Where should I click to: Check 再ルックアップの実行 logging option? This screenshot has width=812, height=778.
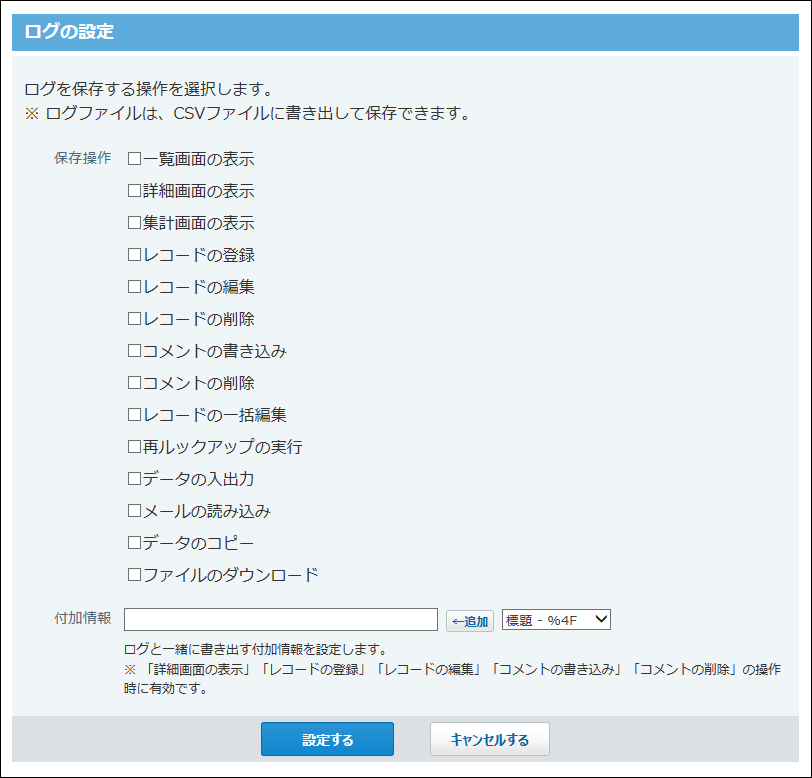[x=134, y=446]
